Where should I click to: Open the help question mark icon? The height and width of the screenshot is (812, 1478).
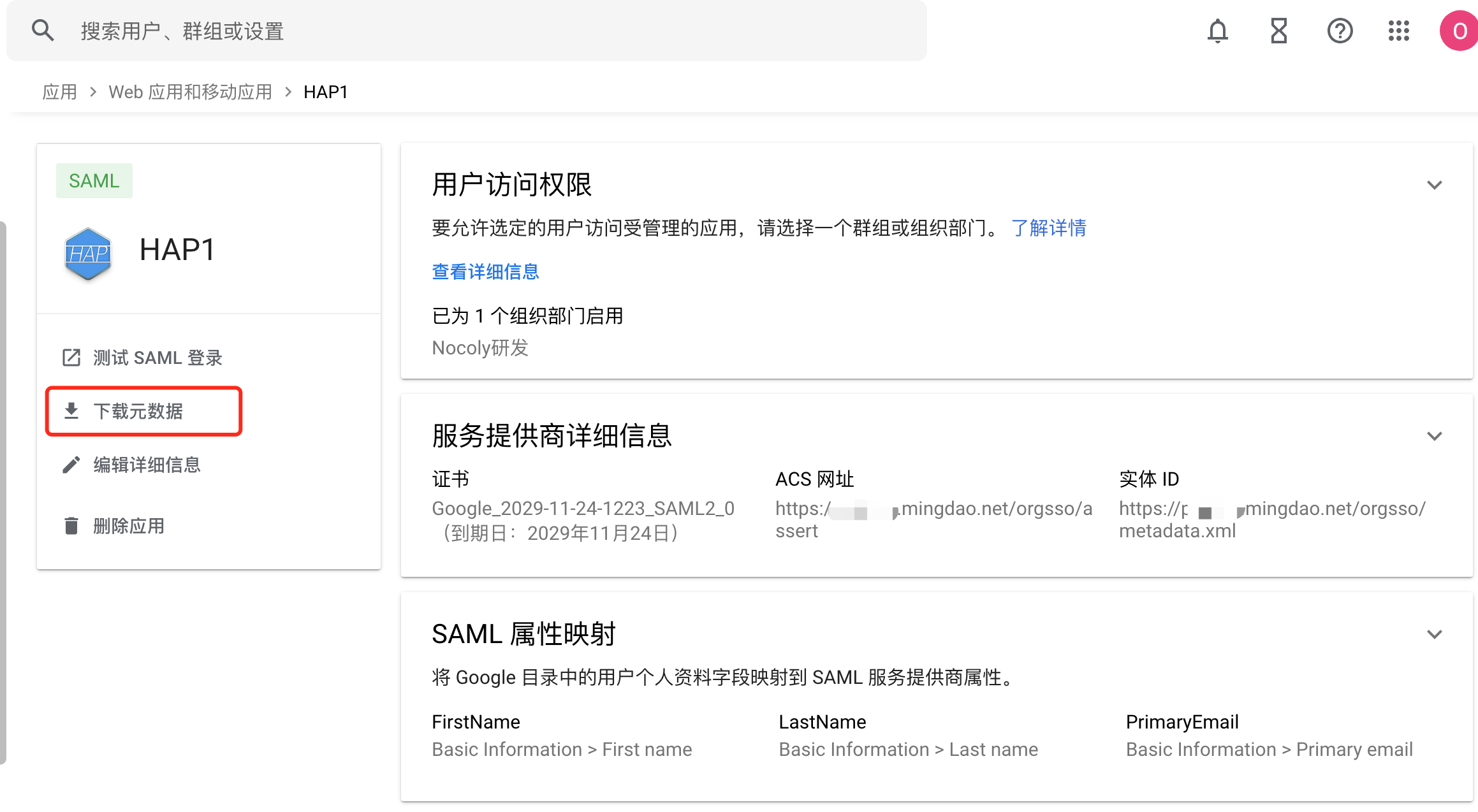tap(1340, 31)
